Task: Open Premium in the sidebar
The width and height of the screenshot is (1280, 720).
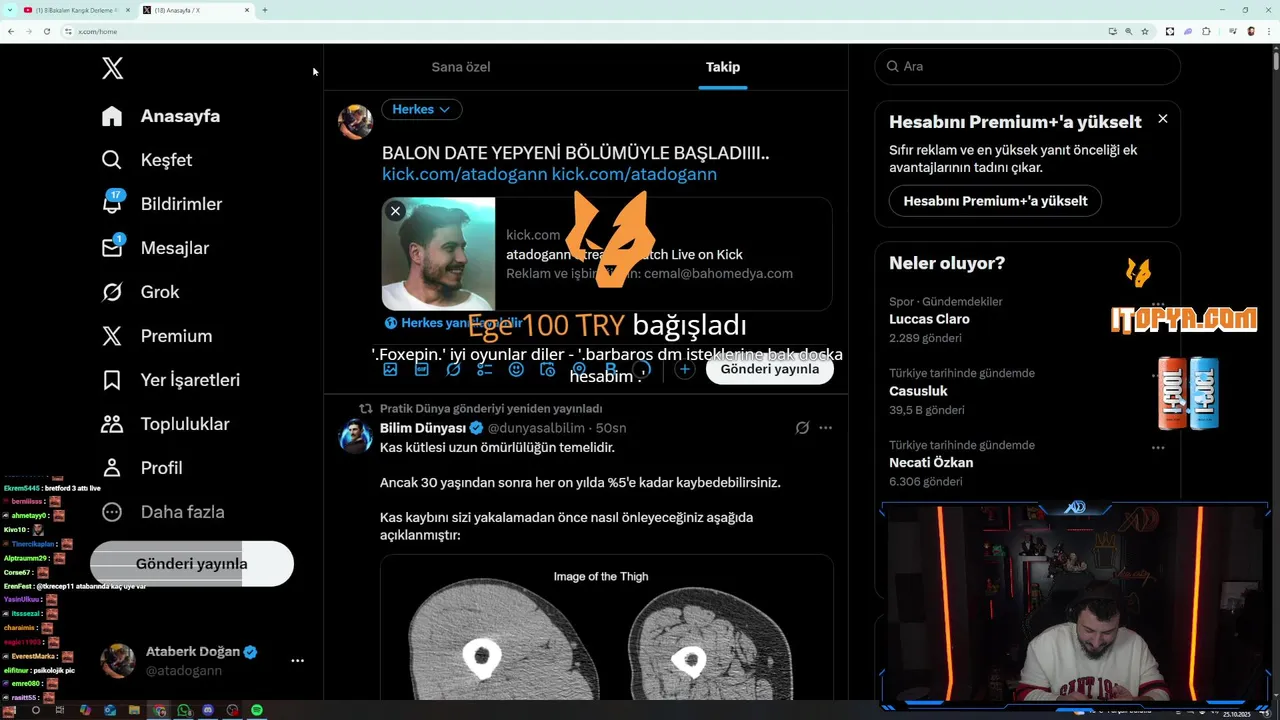Action: pyautogui.click(x=157, y=336)
